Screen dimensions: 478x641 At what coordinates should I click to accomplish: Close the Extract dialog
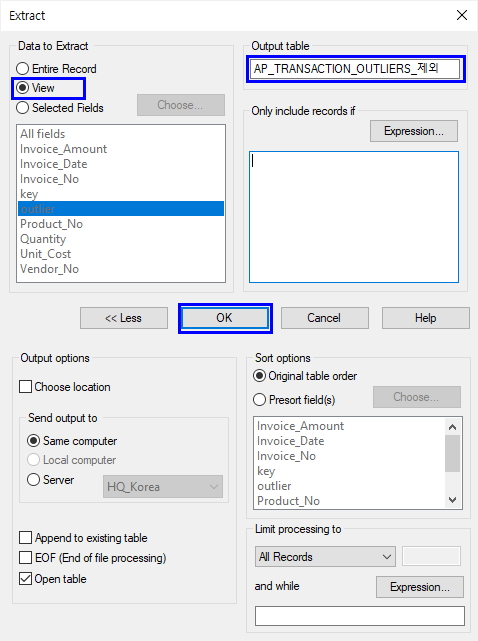[x=462, y=16]
